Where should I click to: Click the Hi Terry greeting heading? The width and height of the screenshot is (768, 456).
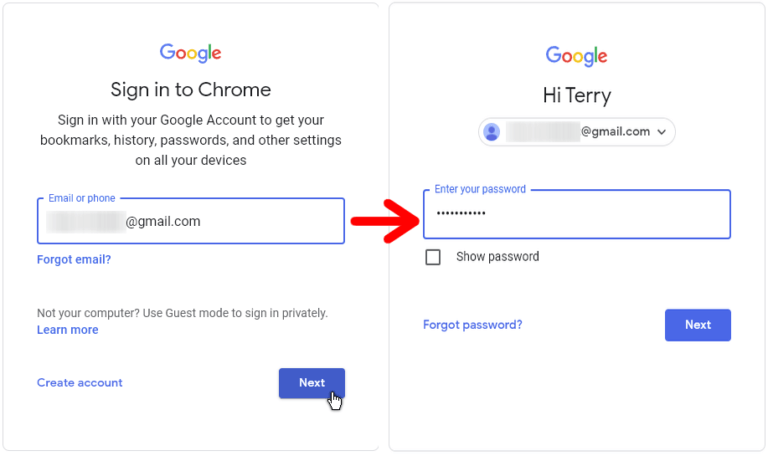[577, 96]
